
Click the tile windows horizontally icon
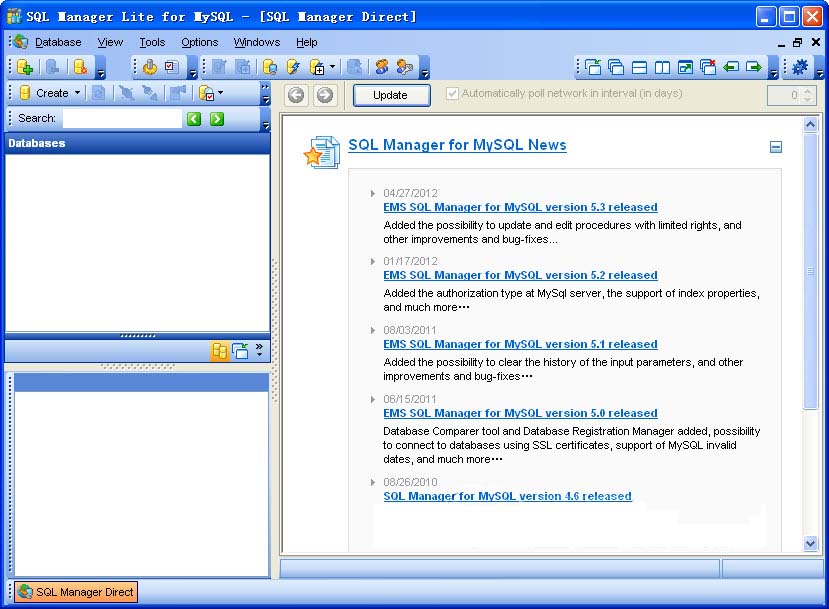(639, 67)
